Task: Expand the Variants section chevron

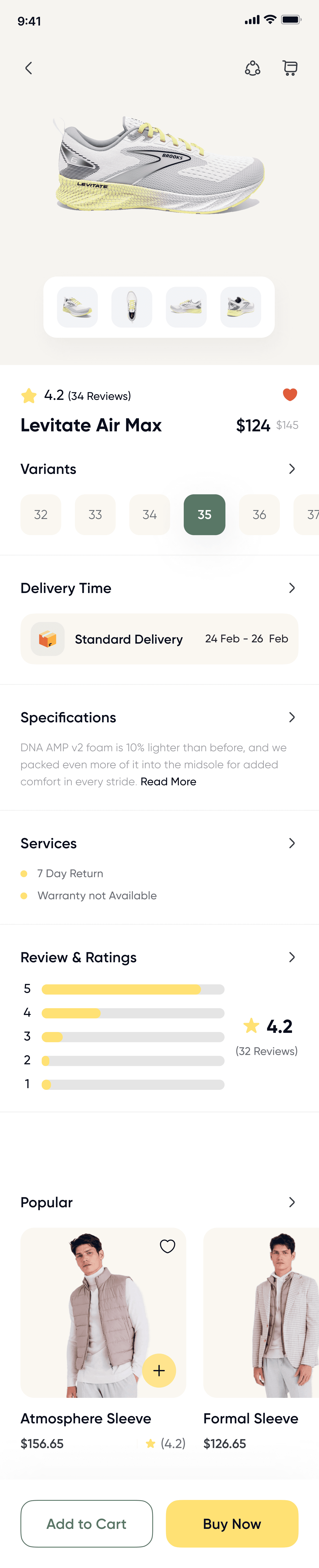Action: point(292,469)
